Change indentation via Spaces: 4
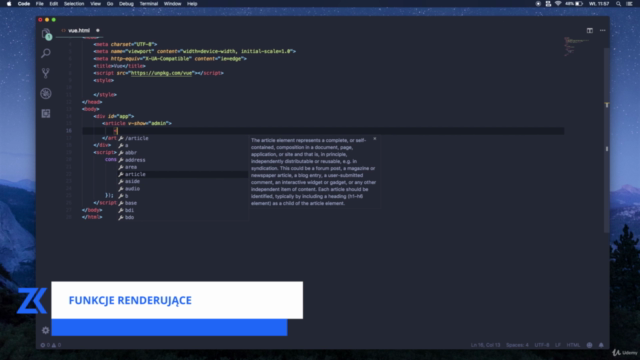Viewport: 640px width, 360px height. [x=517, y=345]
